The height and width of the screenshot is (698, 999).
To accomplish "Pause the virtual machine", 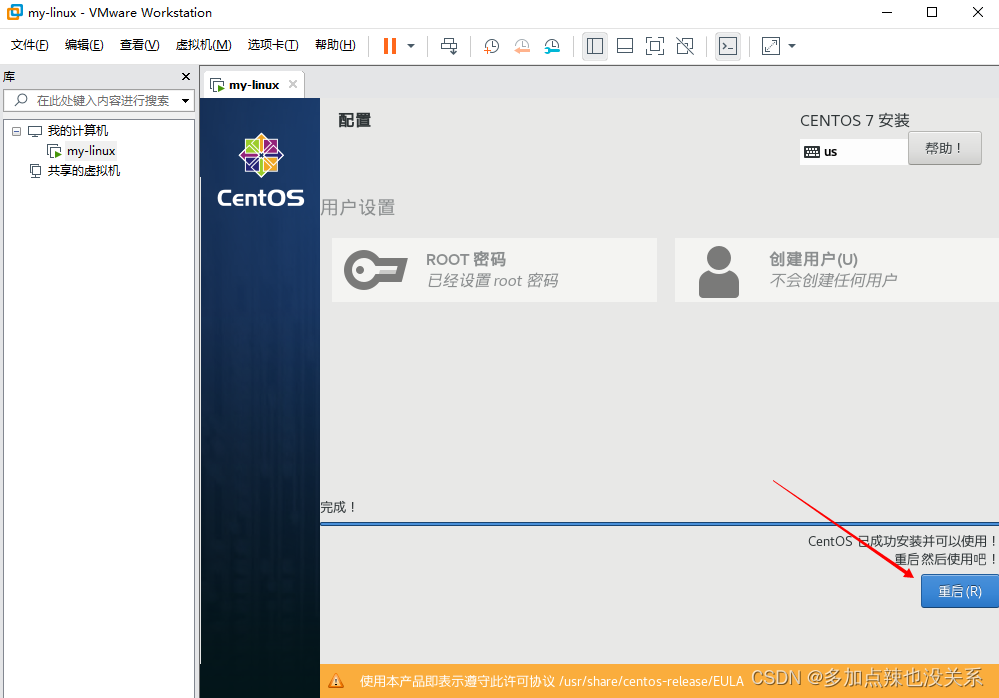I will (x=390, y=46).
